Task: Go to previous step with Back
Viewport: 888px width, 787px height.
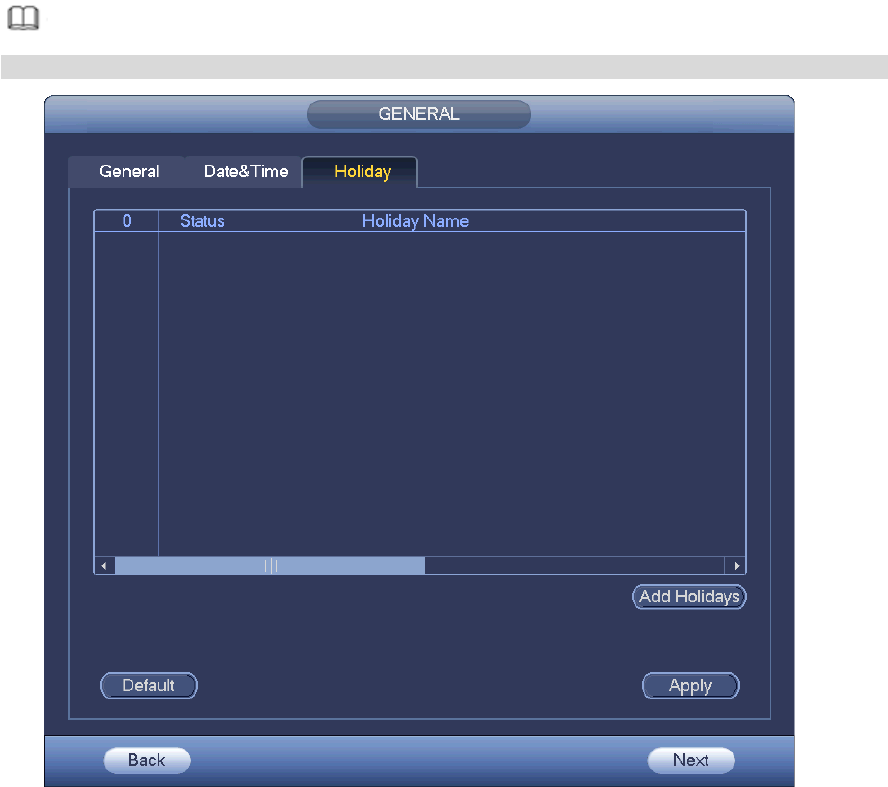Action: 147,760
